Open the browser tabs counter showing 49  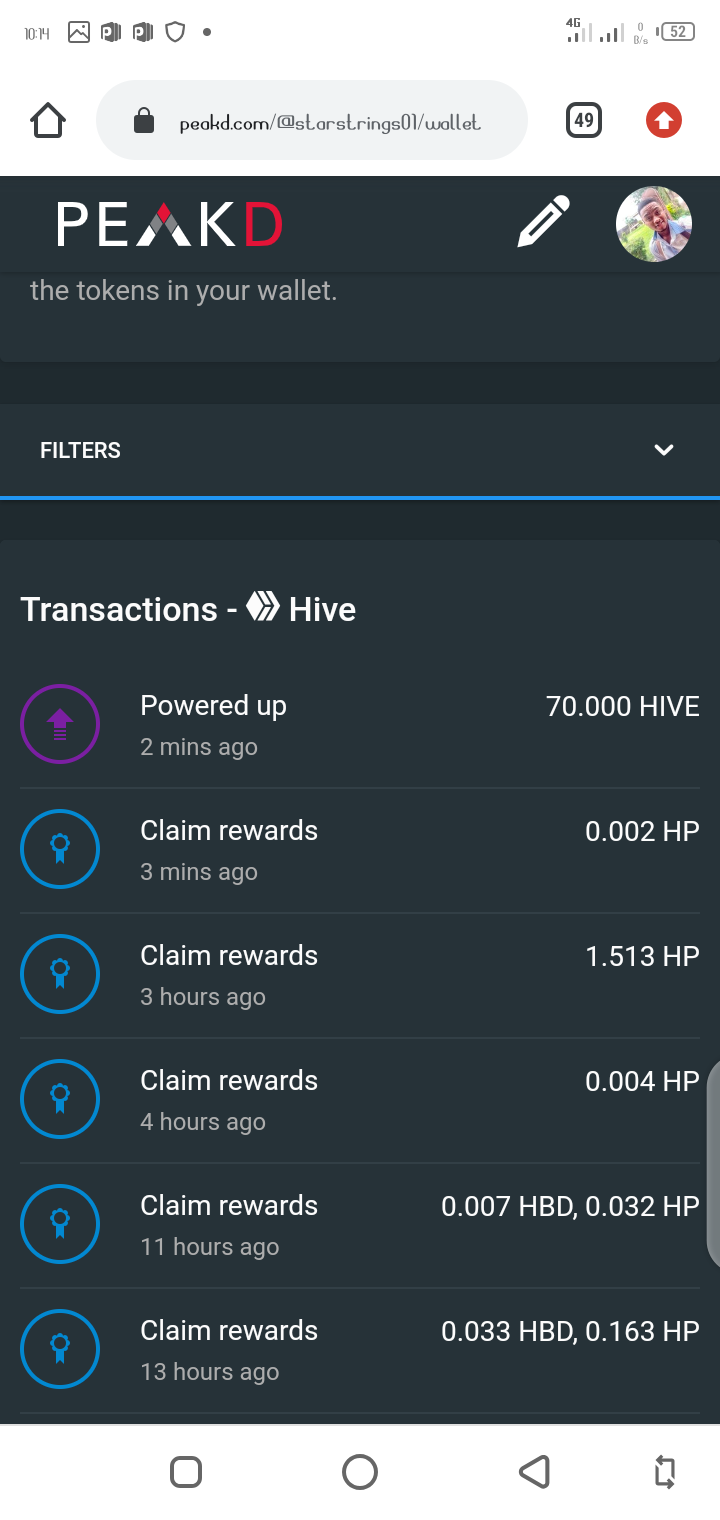click(x=584, y=121)
